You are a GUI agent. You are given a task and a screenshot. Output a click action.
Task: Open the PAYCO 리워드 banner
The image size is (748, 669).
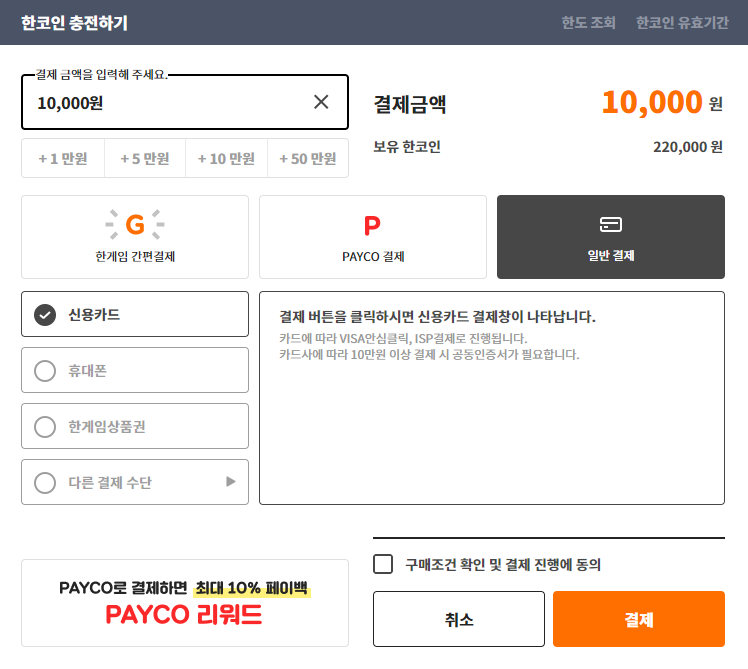(185, 603)
